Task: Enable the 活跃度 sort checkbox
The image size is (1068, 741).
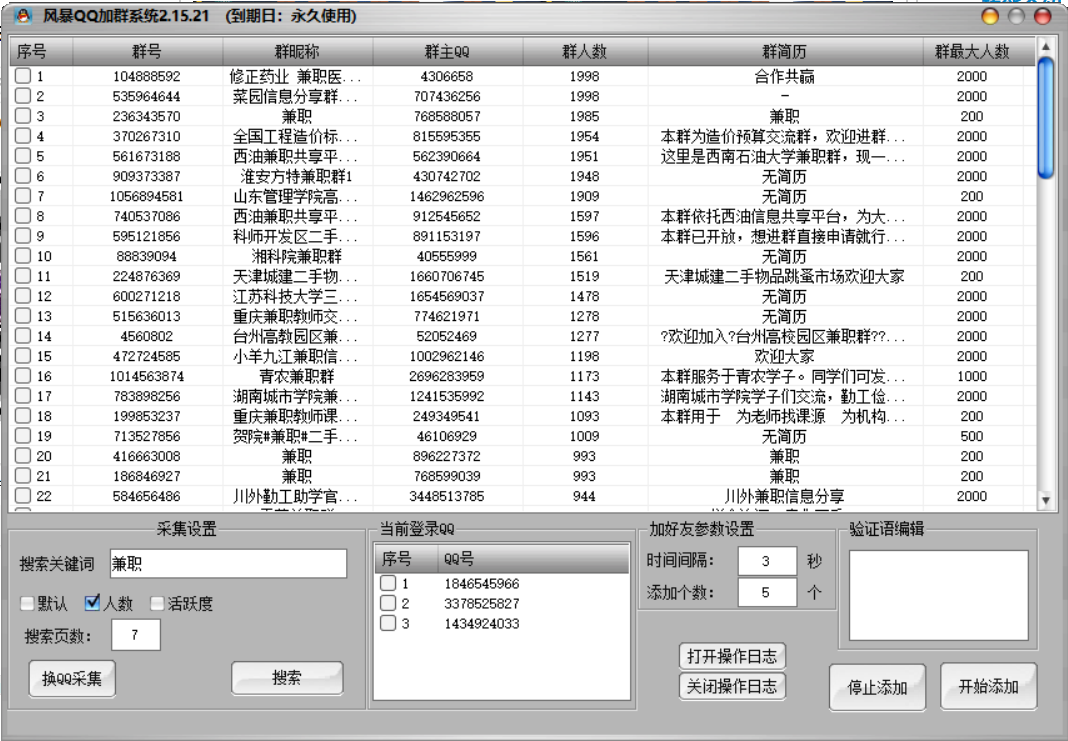Action: point(157,603)
